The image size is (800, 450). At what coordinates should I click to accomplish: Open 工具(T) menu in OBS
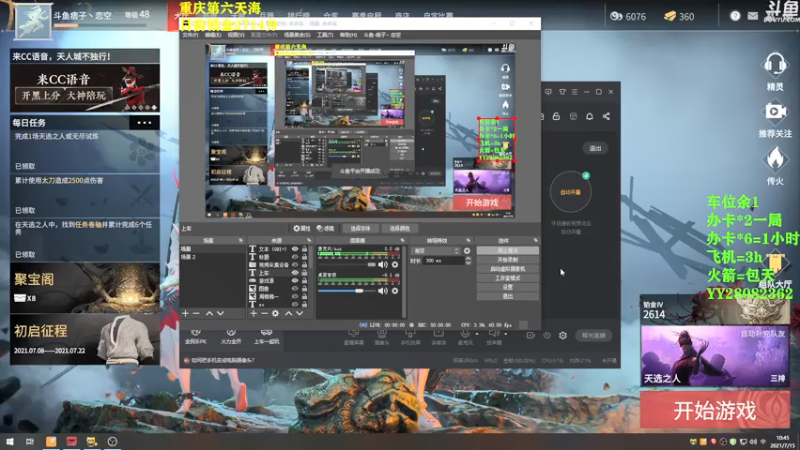(x=325, y=35)
